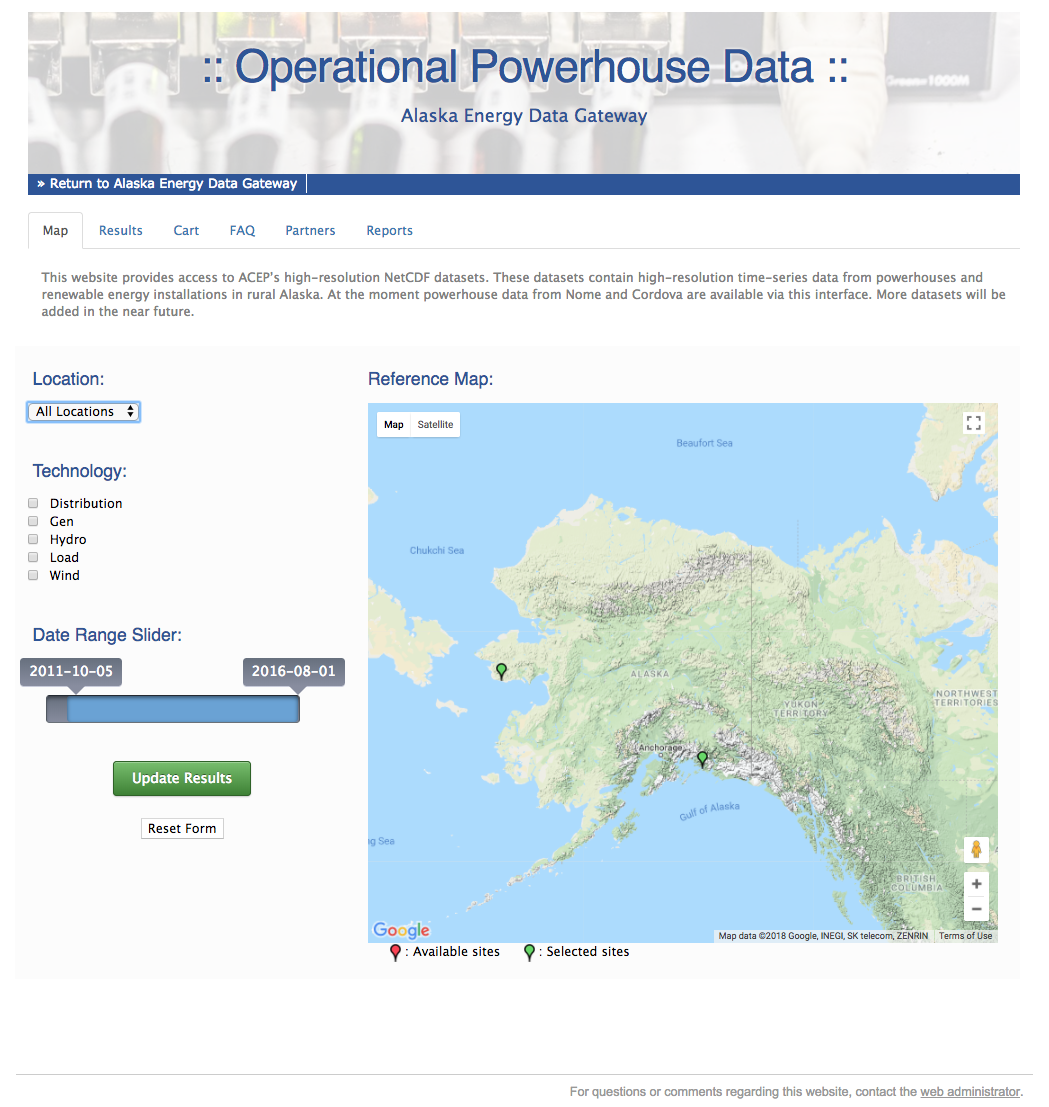Click the Reset Form button
The image size is (1049, 1107).
182,829
